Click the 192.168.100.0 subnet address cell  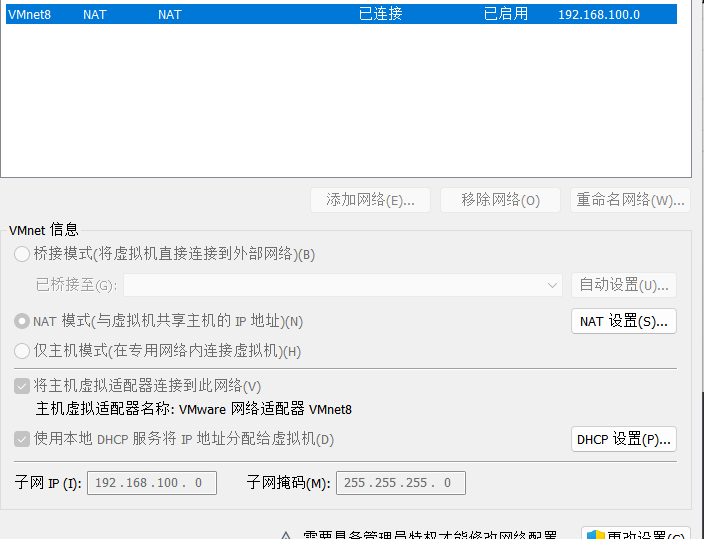pyautogui.click(x=599, y=15)
